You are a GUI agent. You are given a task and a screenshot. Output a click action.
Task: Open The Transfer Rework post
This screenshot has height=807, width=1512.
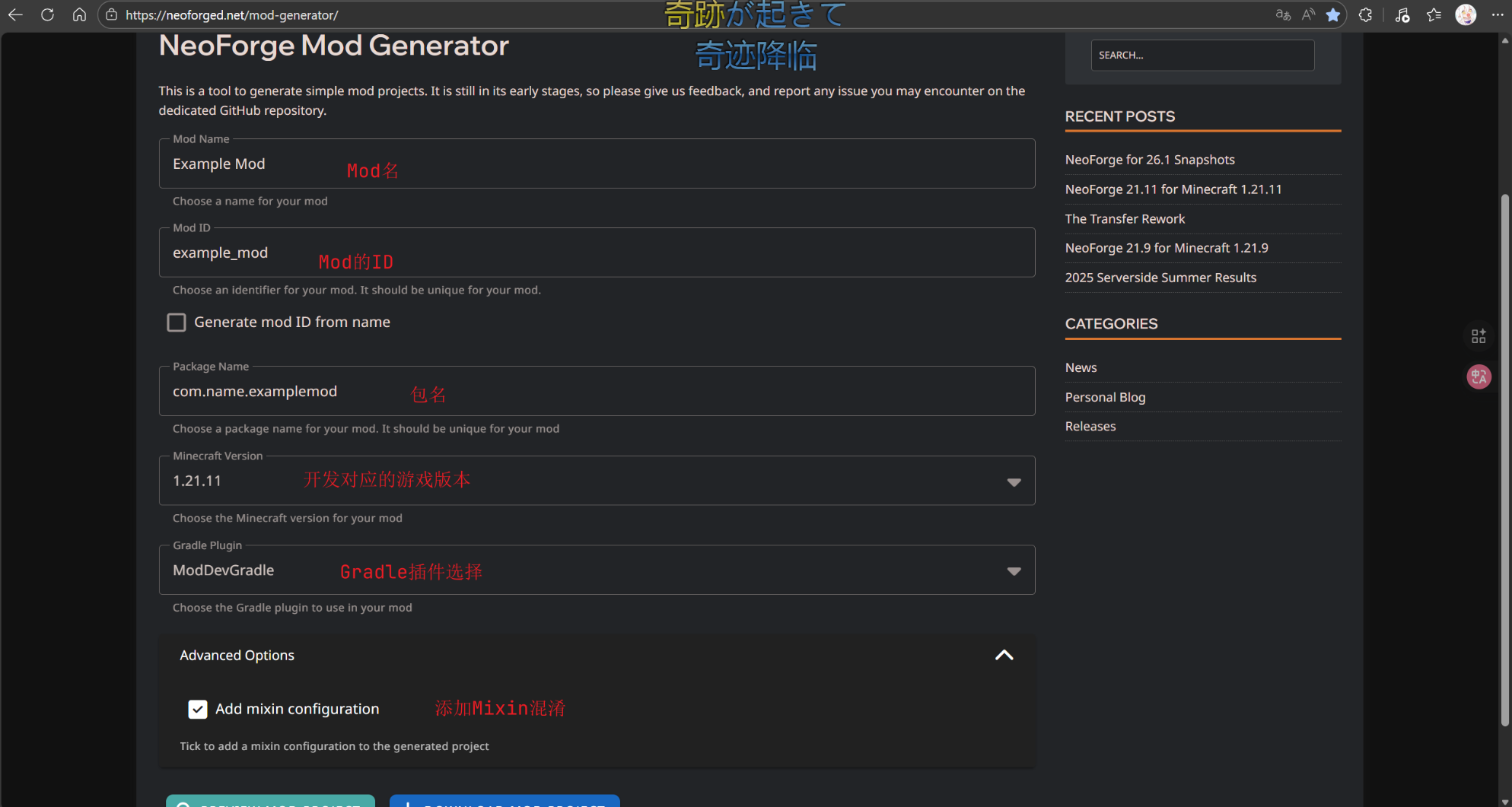tap(1125, 219)
